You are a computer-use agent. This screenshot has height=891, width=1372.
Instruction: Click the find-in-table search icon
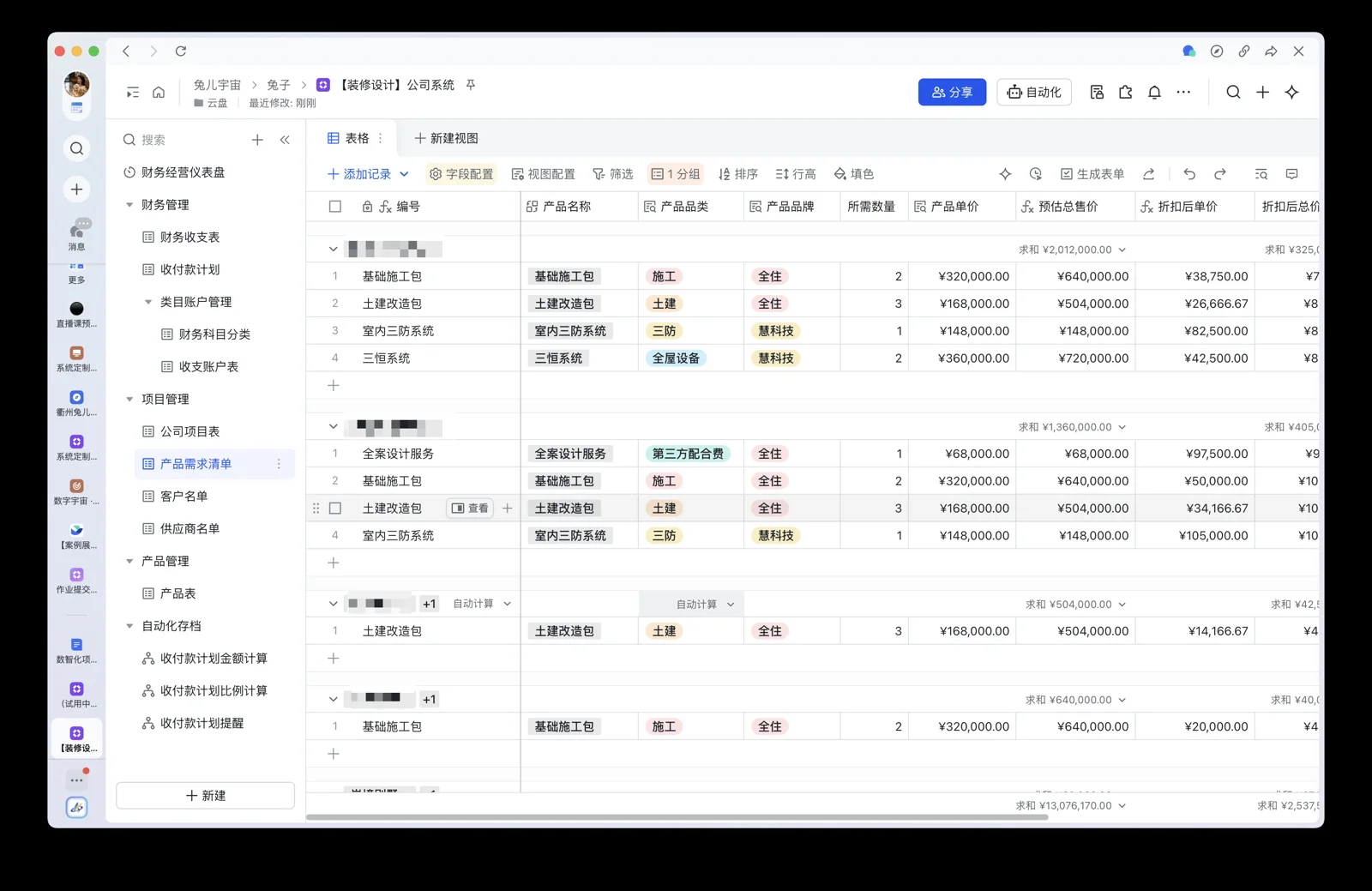click(x=1261, y=174)
